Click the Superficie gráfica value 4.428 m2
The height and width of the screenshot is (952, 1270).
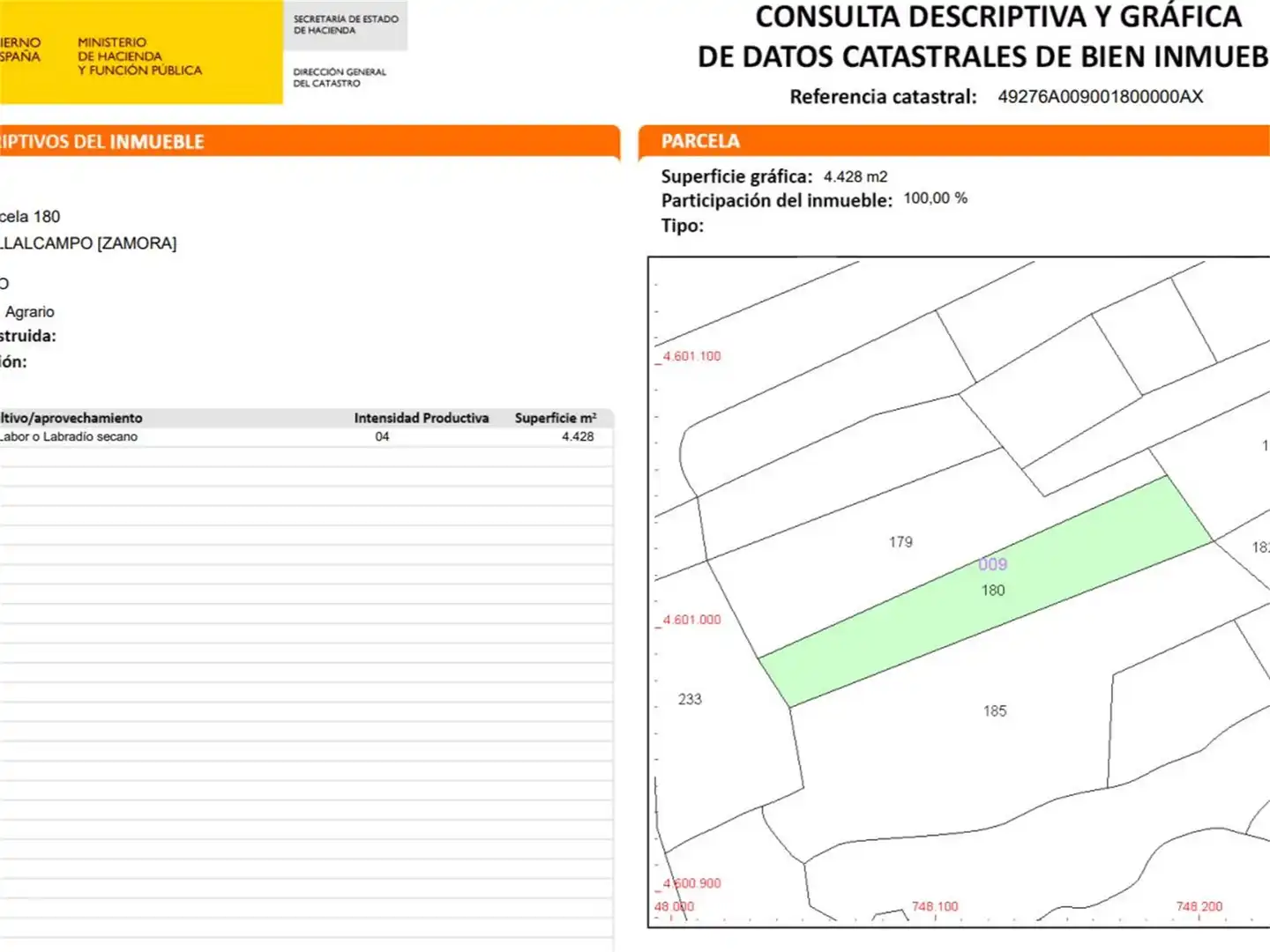pos(855,176)
